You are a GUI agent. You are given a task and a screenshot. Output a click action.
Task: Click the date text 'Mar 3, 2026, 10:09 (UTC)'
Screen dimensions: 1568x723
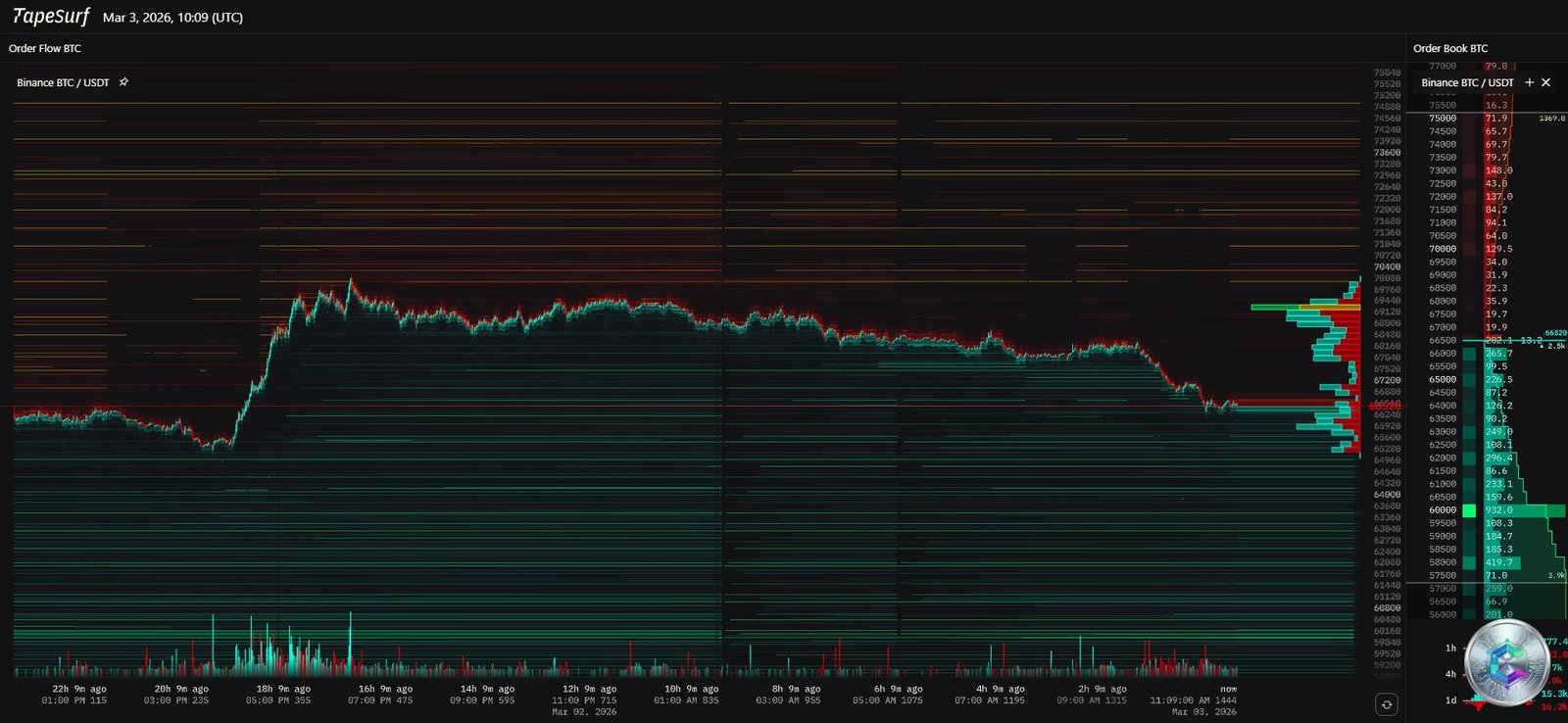tap(172, 18)
